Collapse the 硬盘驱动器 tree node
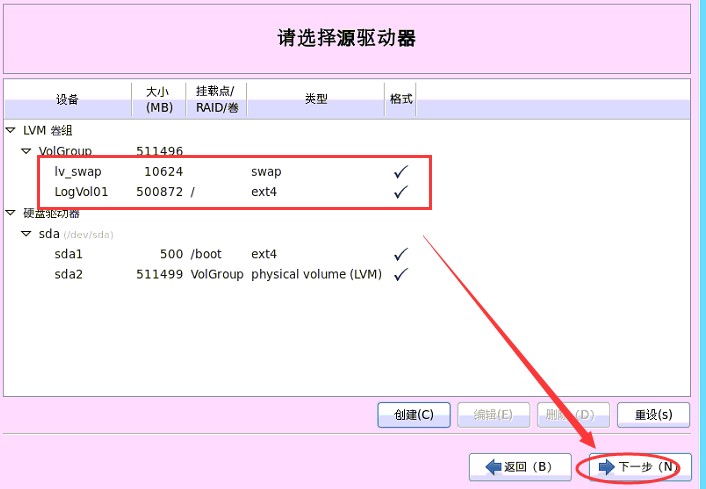The width and height of the screenshot is (706, 489). coord(10,213)
